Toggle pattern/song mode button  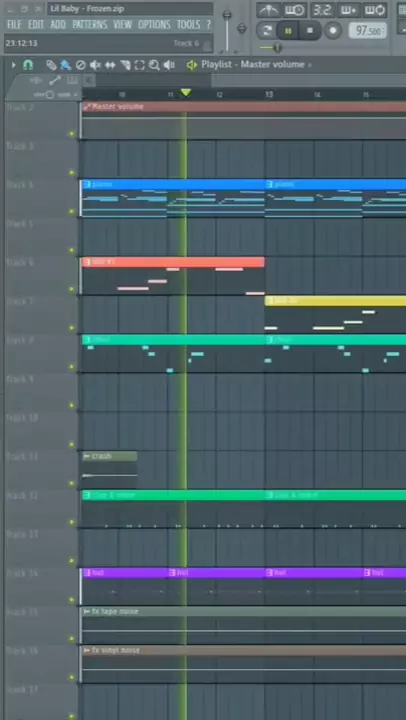(x=266, y=31)
